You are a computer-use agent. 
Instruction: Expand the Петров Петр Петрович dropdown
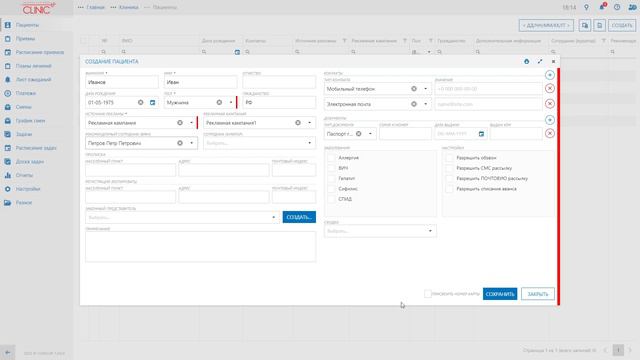click(x=191, y=143)
